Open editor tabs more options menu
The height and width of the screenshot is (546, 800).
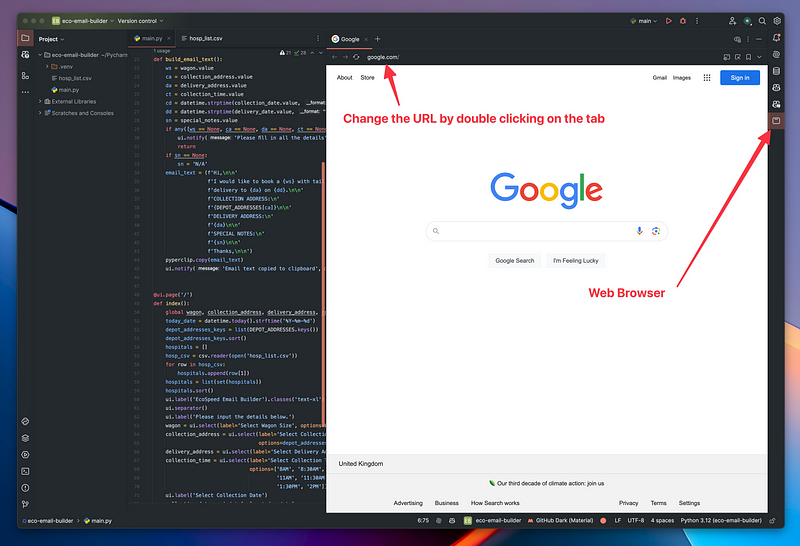(317, 38)
